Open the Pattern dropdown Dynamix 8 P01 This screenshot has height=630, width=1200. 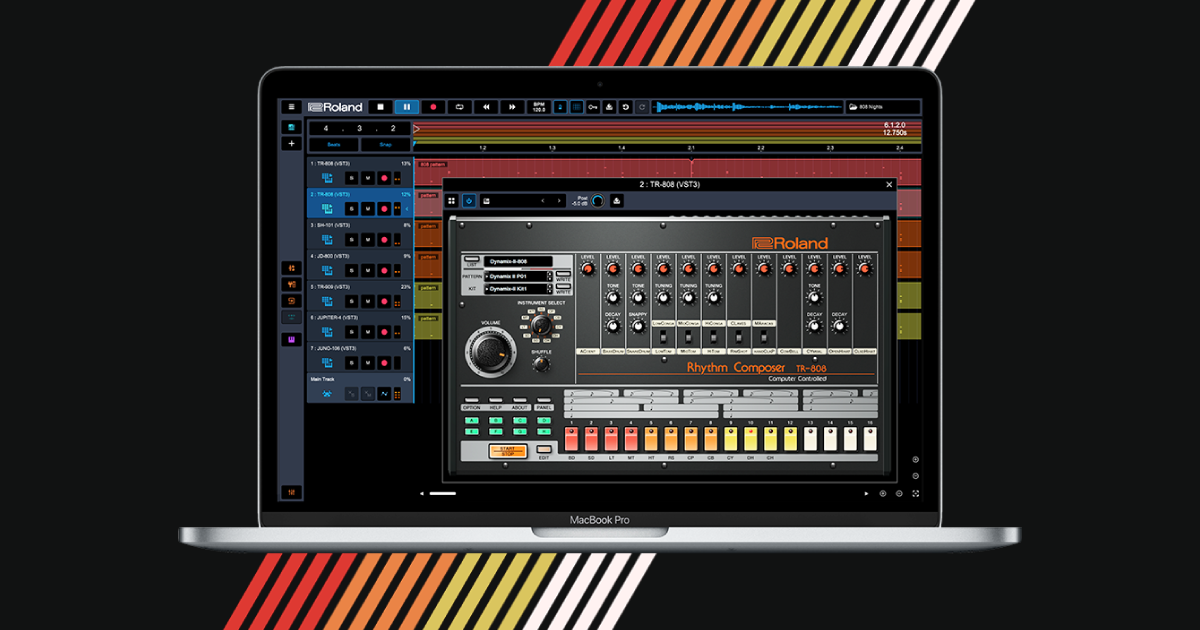tap(519, 275)
